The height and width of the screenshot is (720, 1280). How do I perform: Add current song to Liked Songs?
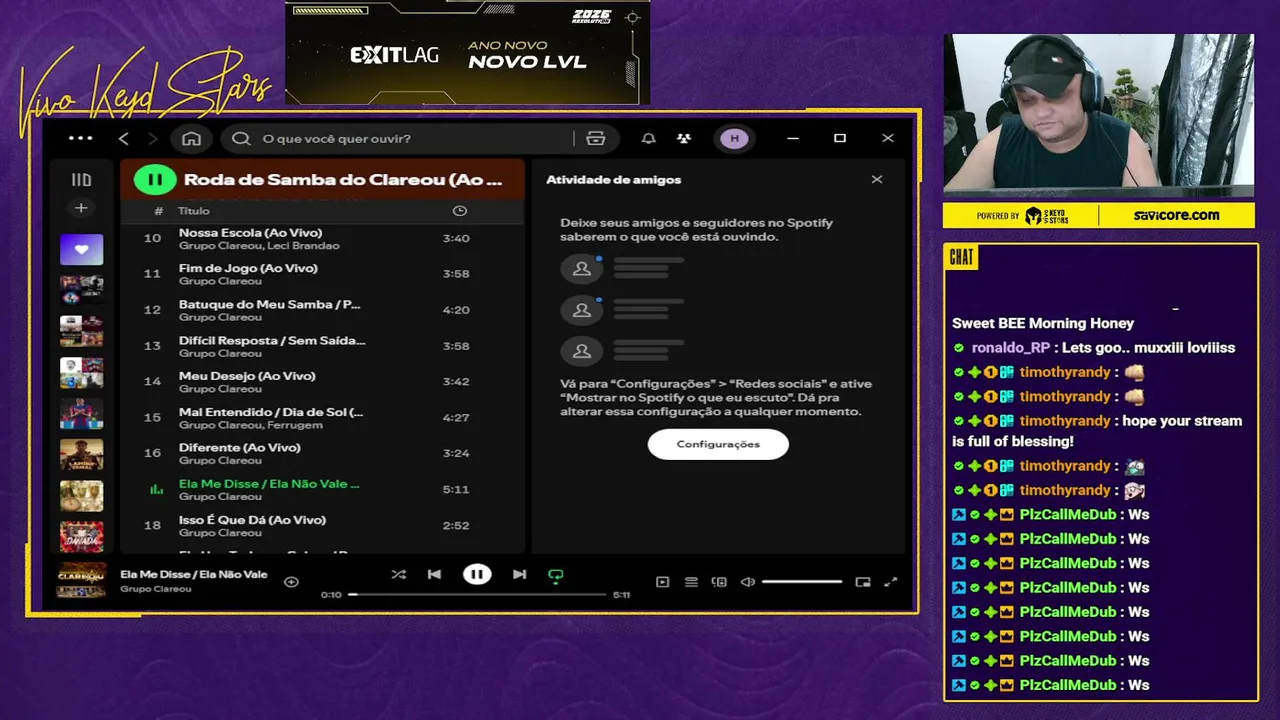click(291, 581)
